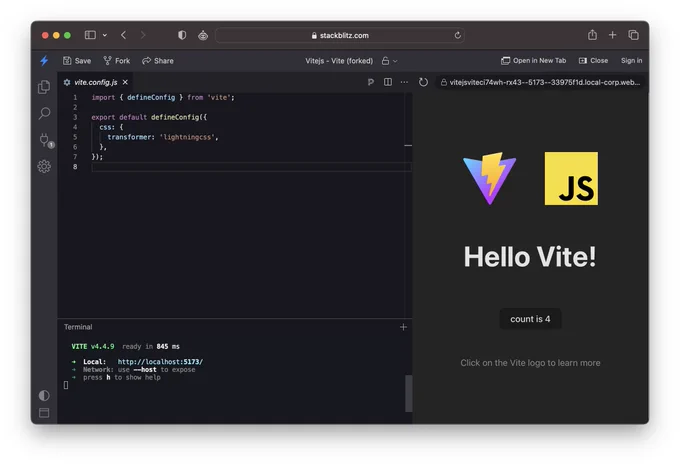Open the Settings gear in sidebar
680x465 pixels.
[44, 166]
